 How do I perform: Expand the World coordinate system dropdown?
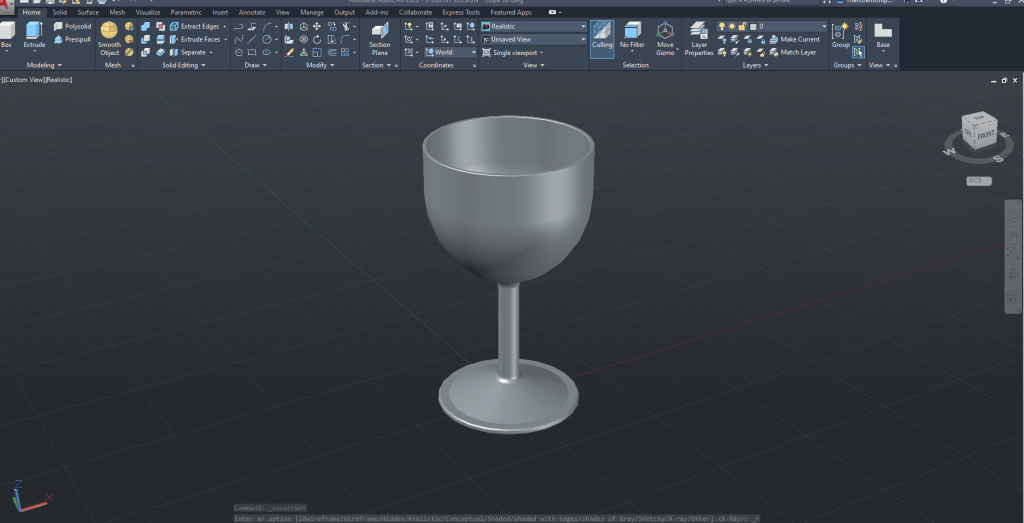(x=451, y=52)
